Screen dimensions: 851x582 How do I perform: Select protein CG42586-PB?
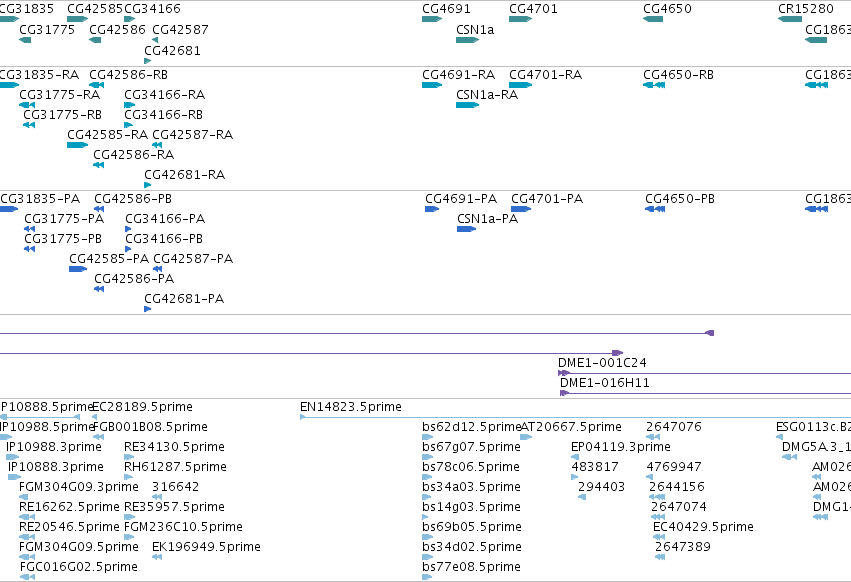pos(133,199)
